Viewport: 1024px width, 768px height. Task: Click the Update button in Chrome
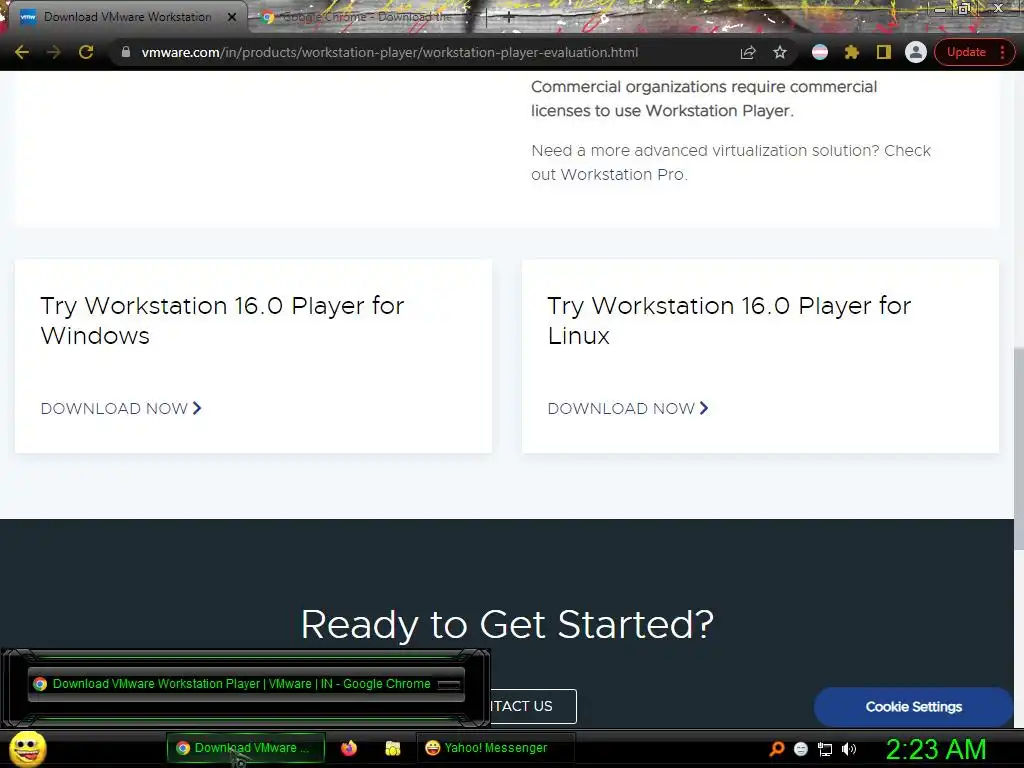tap(966, 52)
